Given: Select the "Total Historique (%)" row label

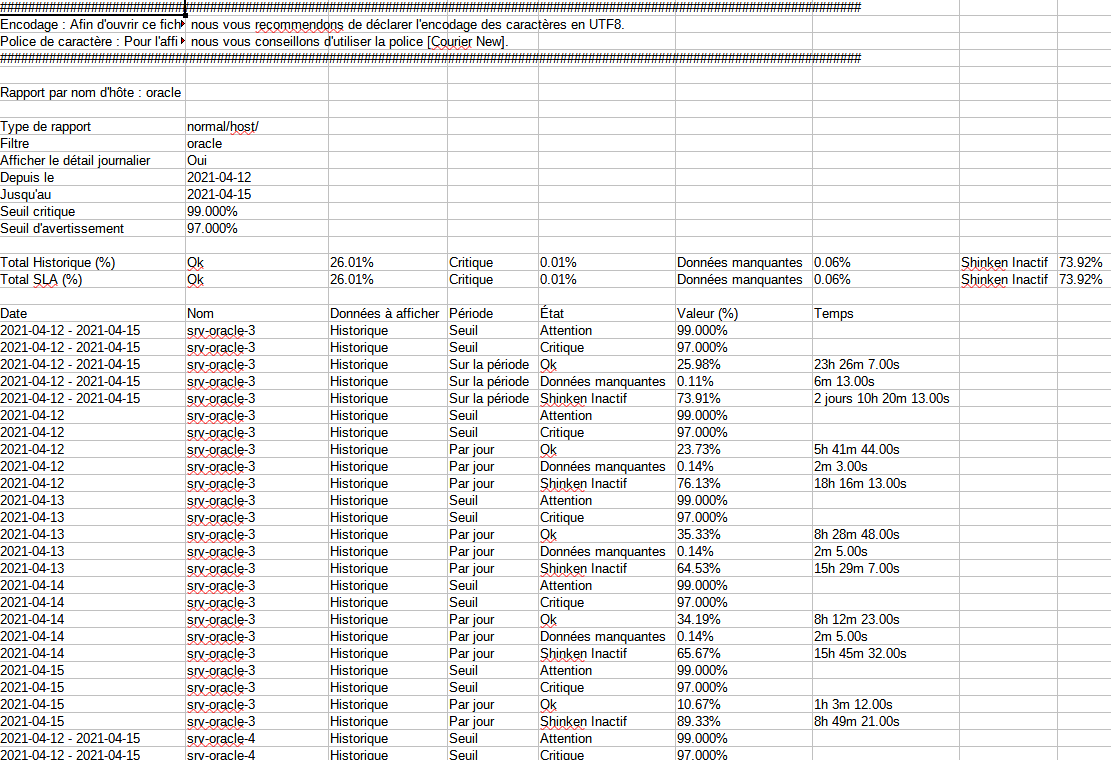Looking at the screenshot, I should coord(58,263).
